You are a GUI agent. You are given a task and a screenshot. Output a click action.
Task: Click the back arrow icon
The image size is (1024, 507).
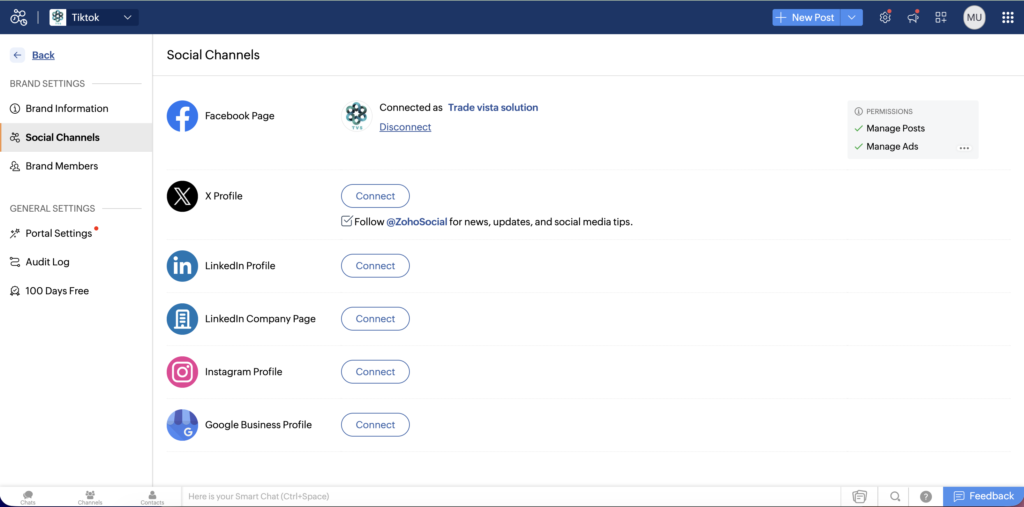tap(18, 55)
